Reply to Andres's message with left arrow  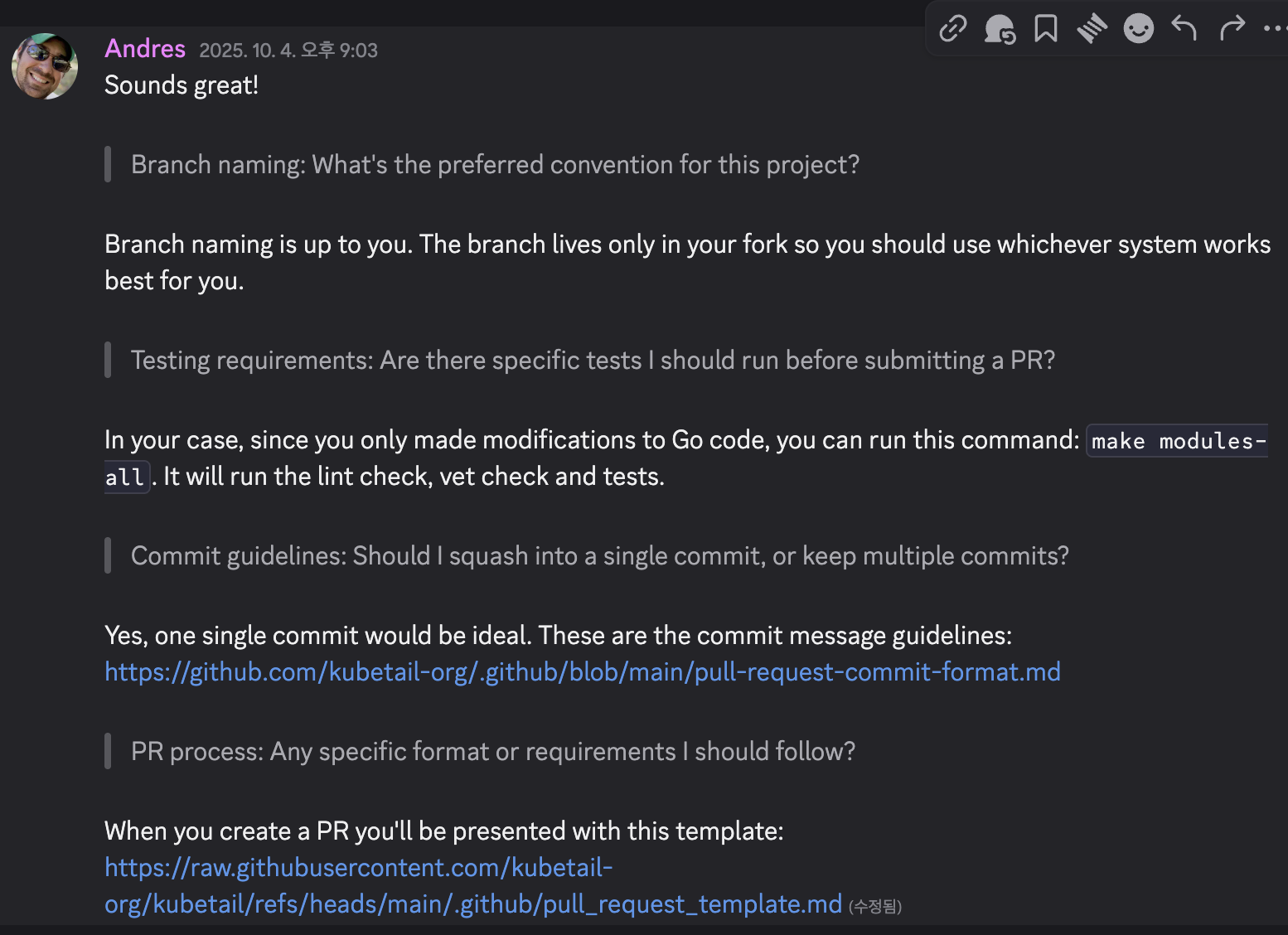1184,29
